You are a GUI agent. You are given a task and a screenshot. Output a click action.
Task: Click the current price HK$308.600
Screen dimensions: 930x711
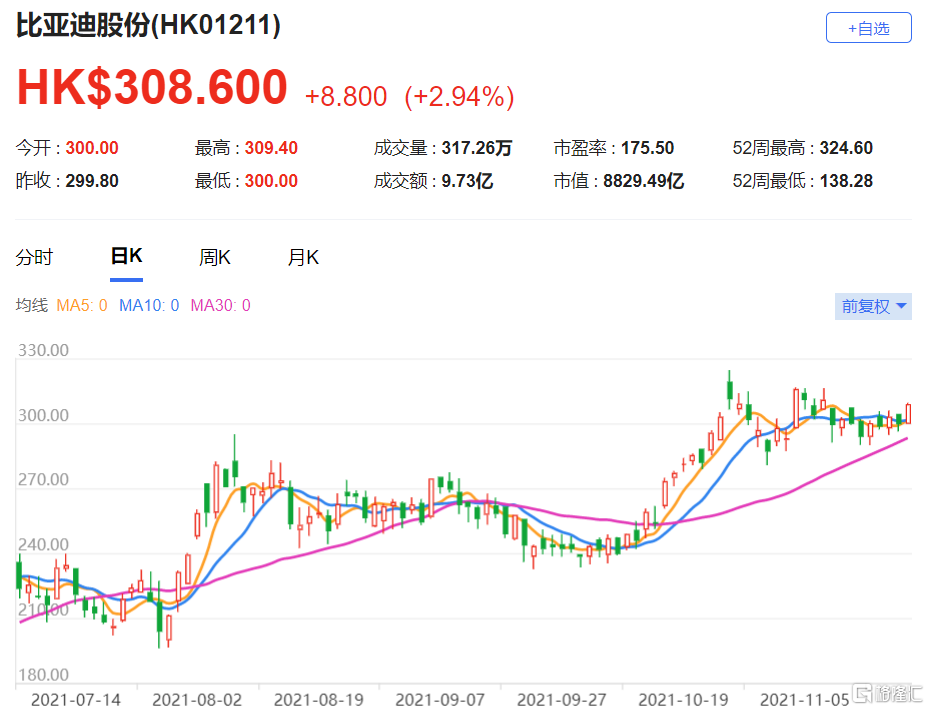pyautogui.click(x=152, y=87)
